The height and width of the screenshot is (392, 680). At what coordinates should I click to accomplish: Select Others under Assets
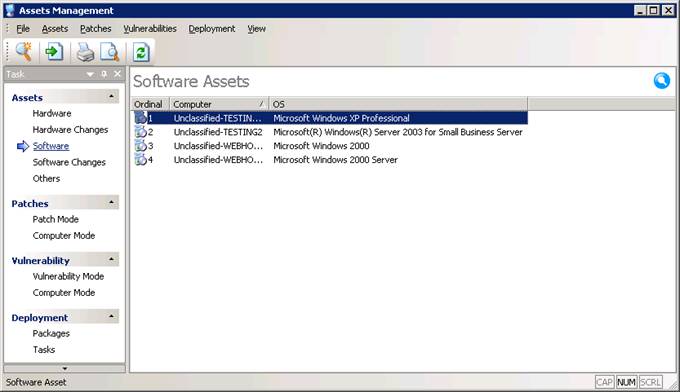click(x=46, y=179)
